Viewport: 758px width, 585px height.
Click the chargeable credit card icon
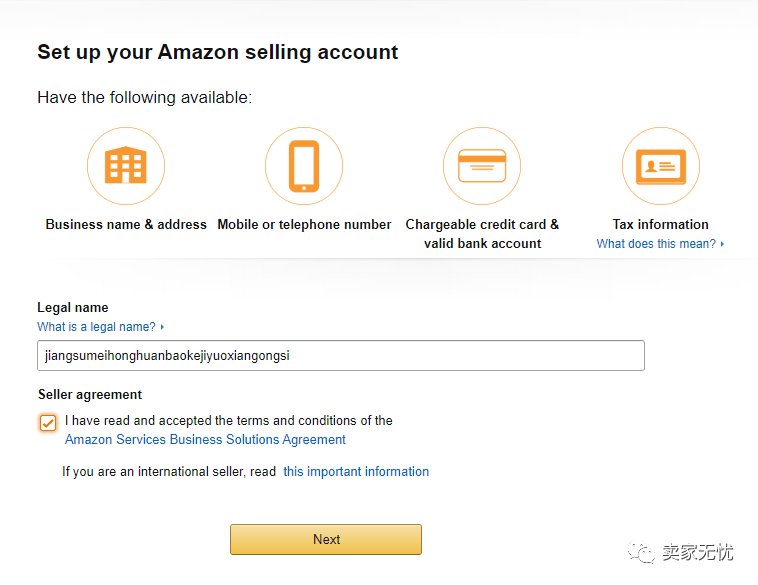[x=482, y=165]
